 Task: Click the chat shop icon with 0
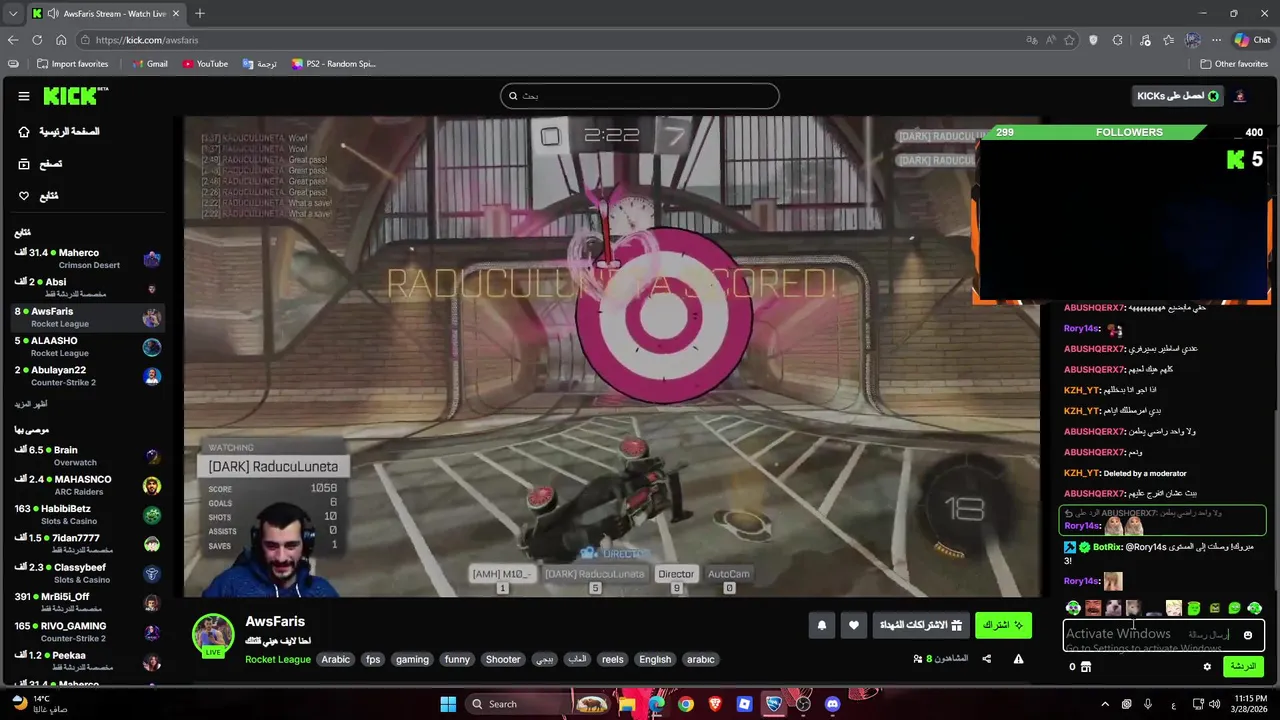[1080, 667]
